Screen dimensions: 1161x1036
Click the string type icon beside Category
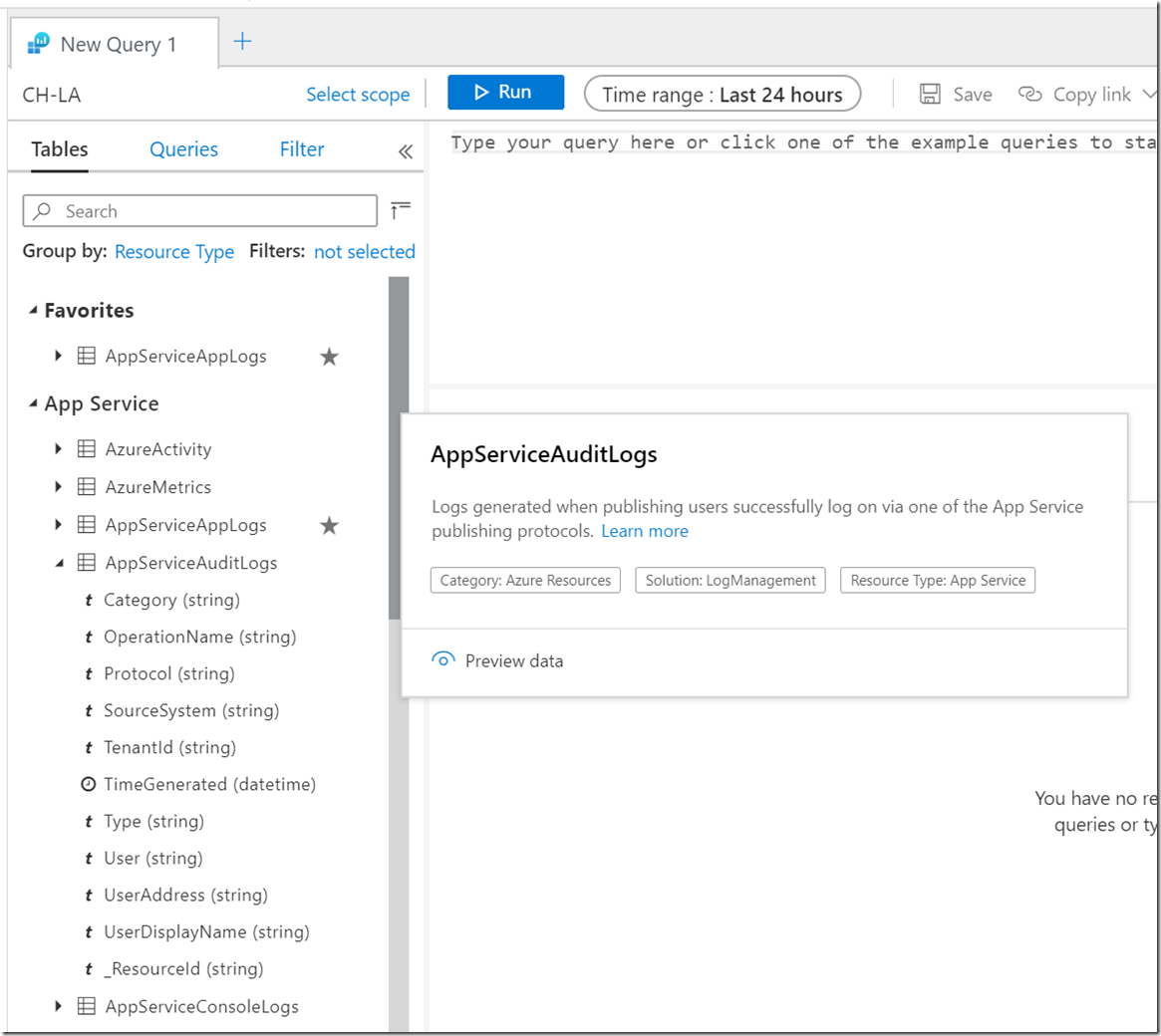88,600
